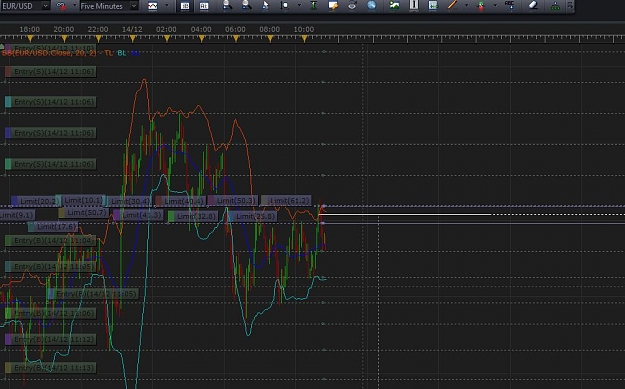Select Entry(S) label with red swatch
Viewport: 625px width, 389px height.
point(50,72)
